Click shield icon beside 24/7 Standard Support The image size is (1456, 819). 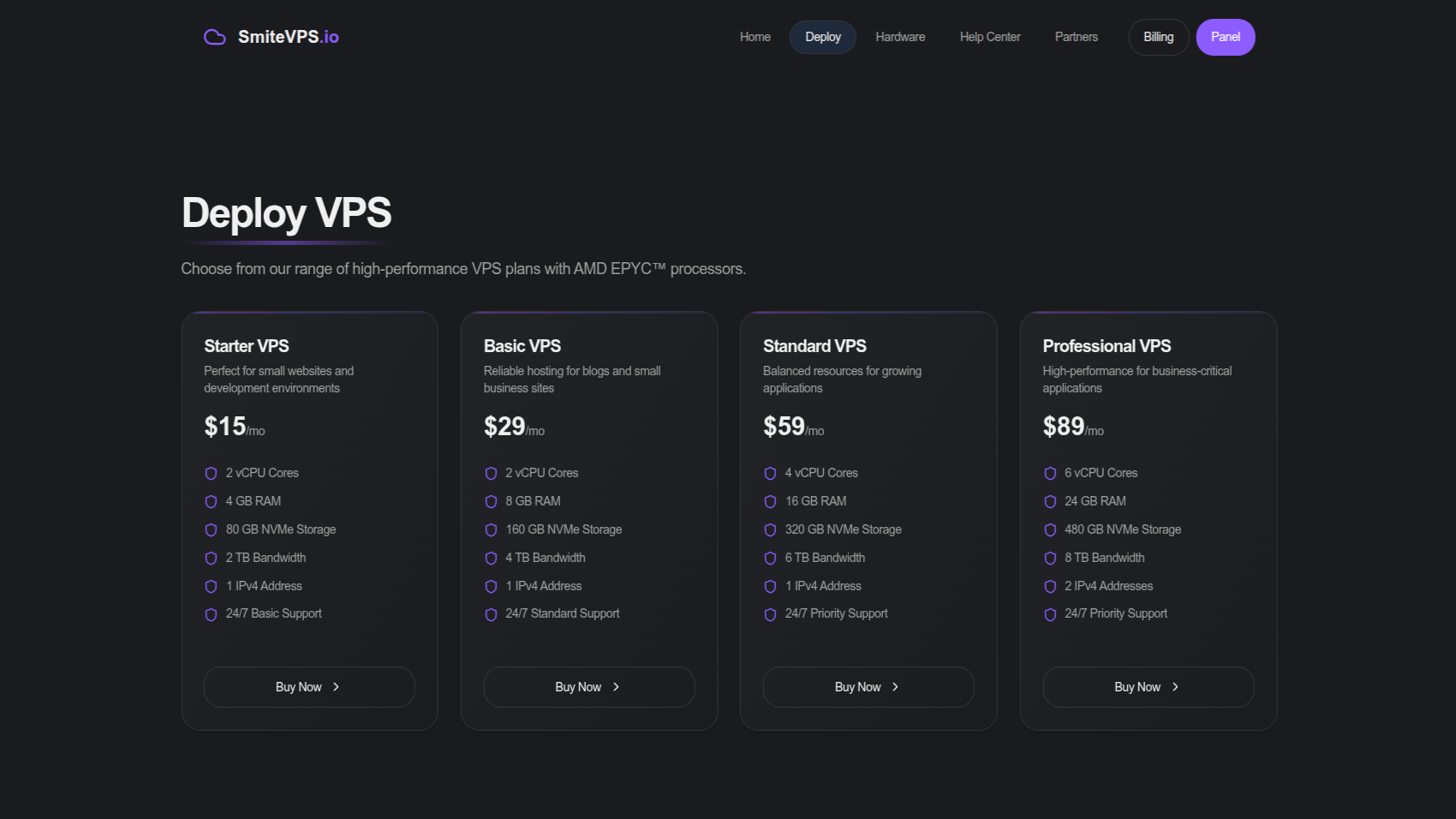491,614
